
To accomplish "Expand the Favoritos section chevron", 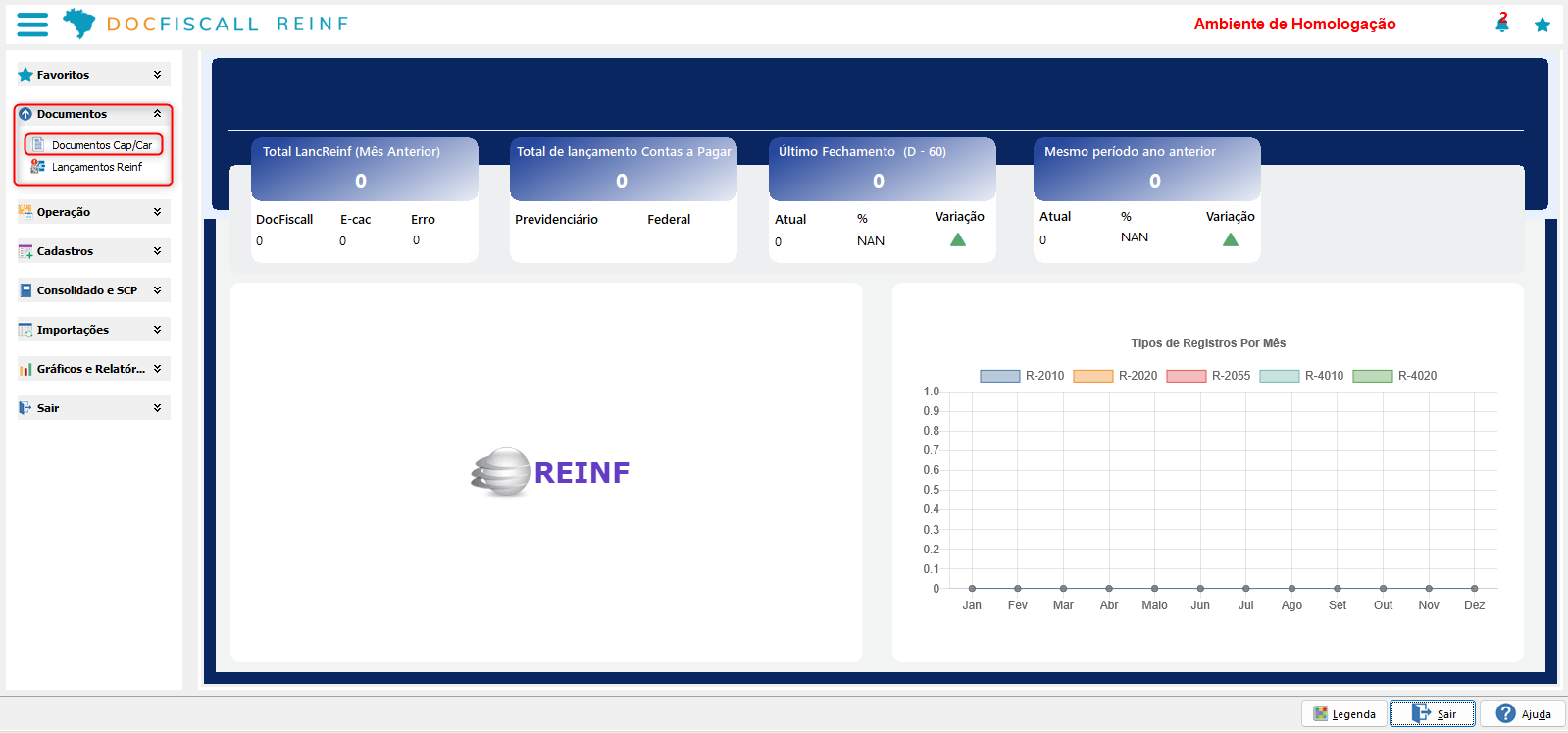I will pos(157,75).
